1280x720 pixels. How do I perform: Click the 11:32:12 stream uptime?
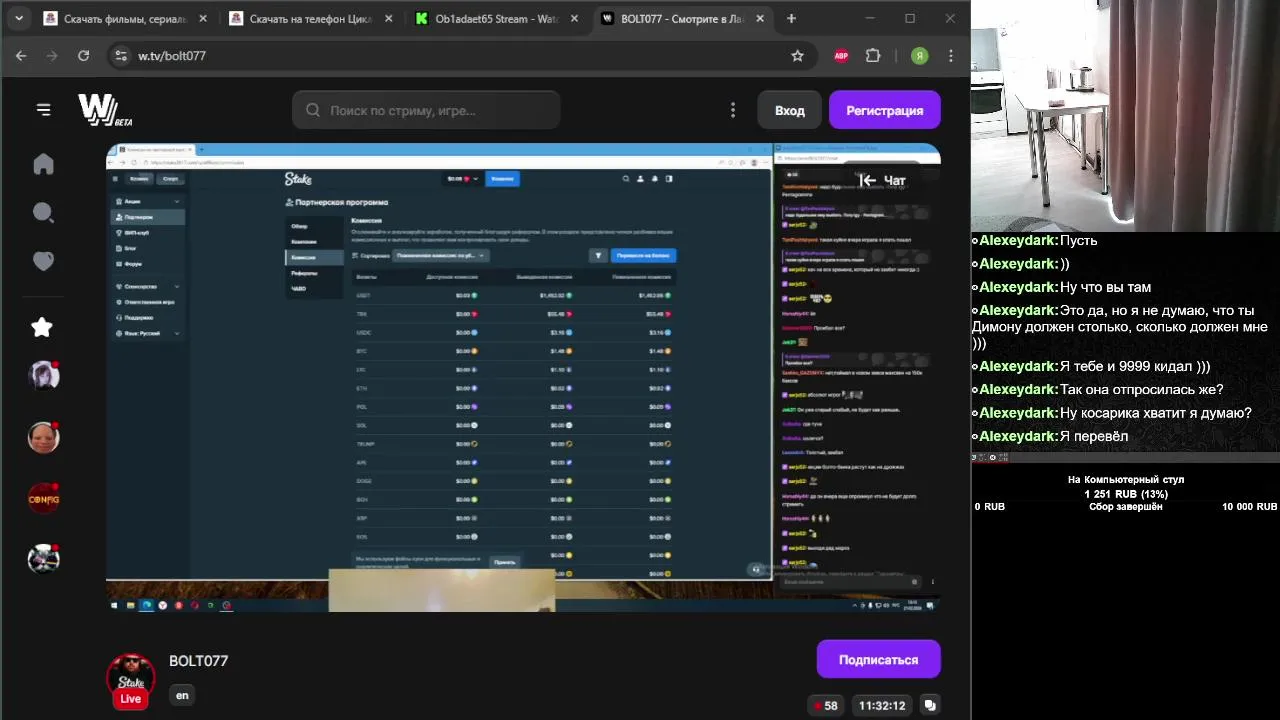click(882, 705)
